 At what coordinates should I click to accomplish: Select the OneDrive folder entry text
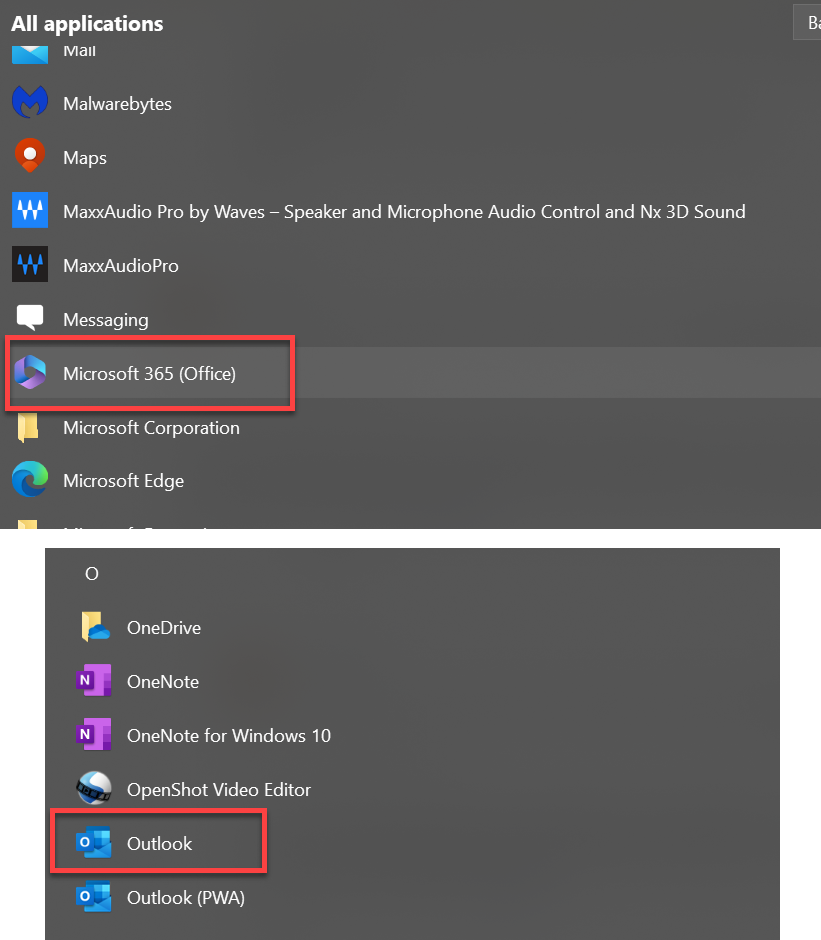pos(164,628)
